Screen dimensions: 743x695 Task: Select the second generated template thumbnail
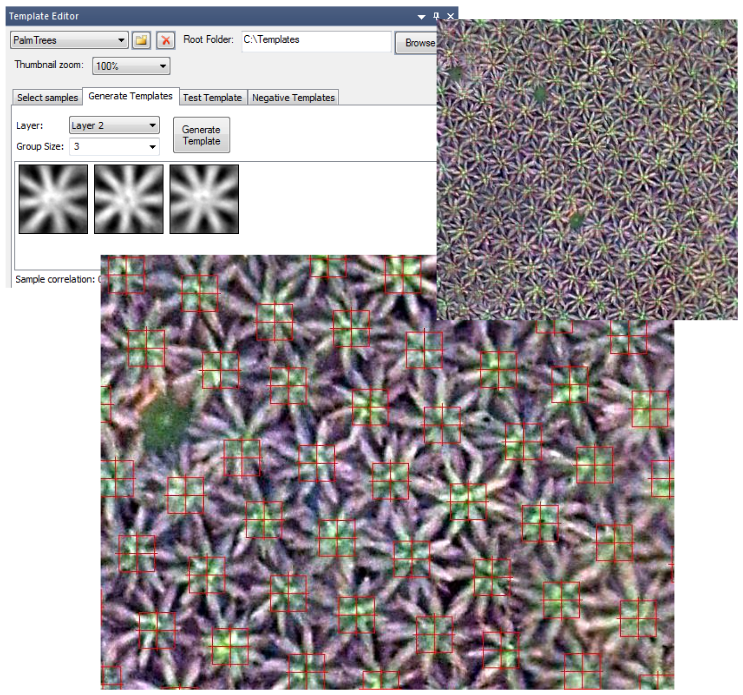tap(128, 198)
